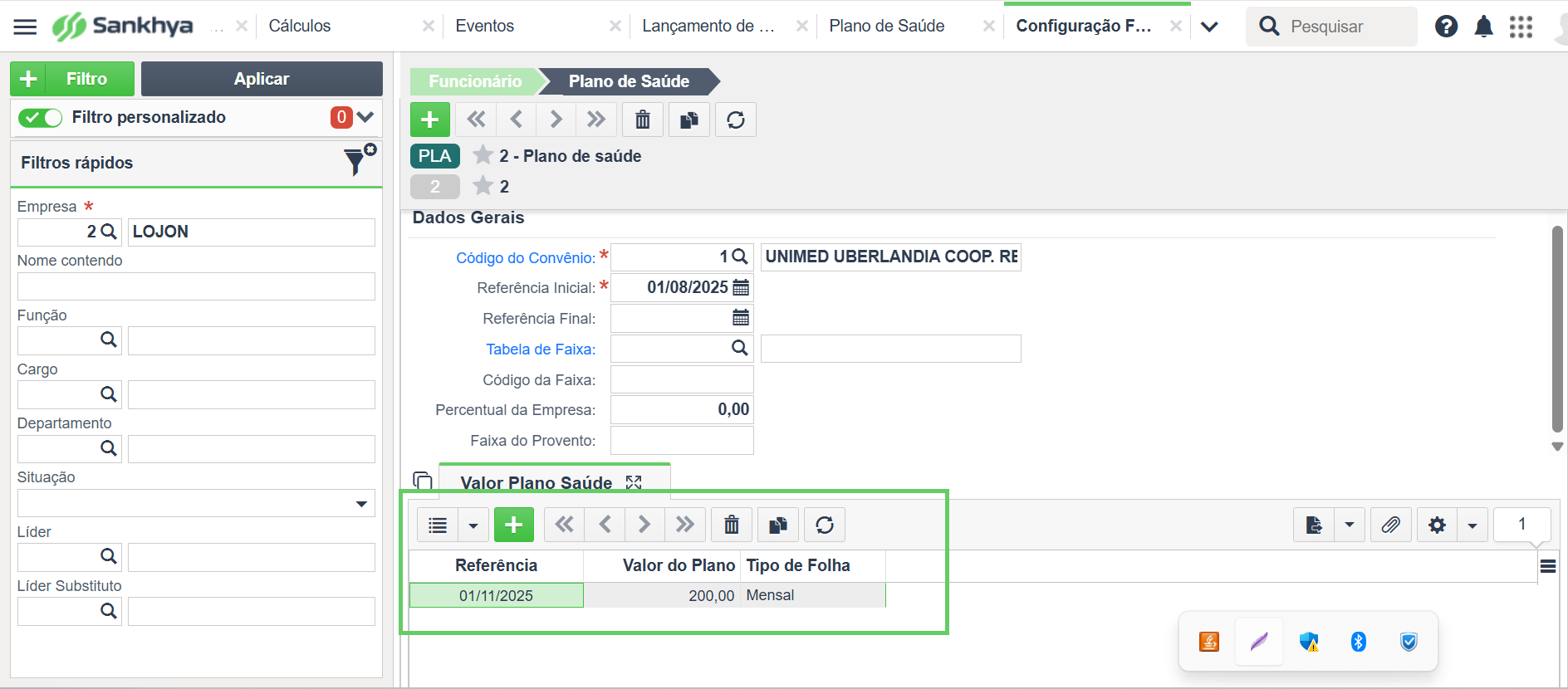Image resolution: width=1568 pixels, height=689 pixels.
Task: Open the gear settings dropdown arrow
Action: 1472,525
